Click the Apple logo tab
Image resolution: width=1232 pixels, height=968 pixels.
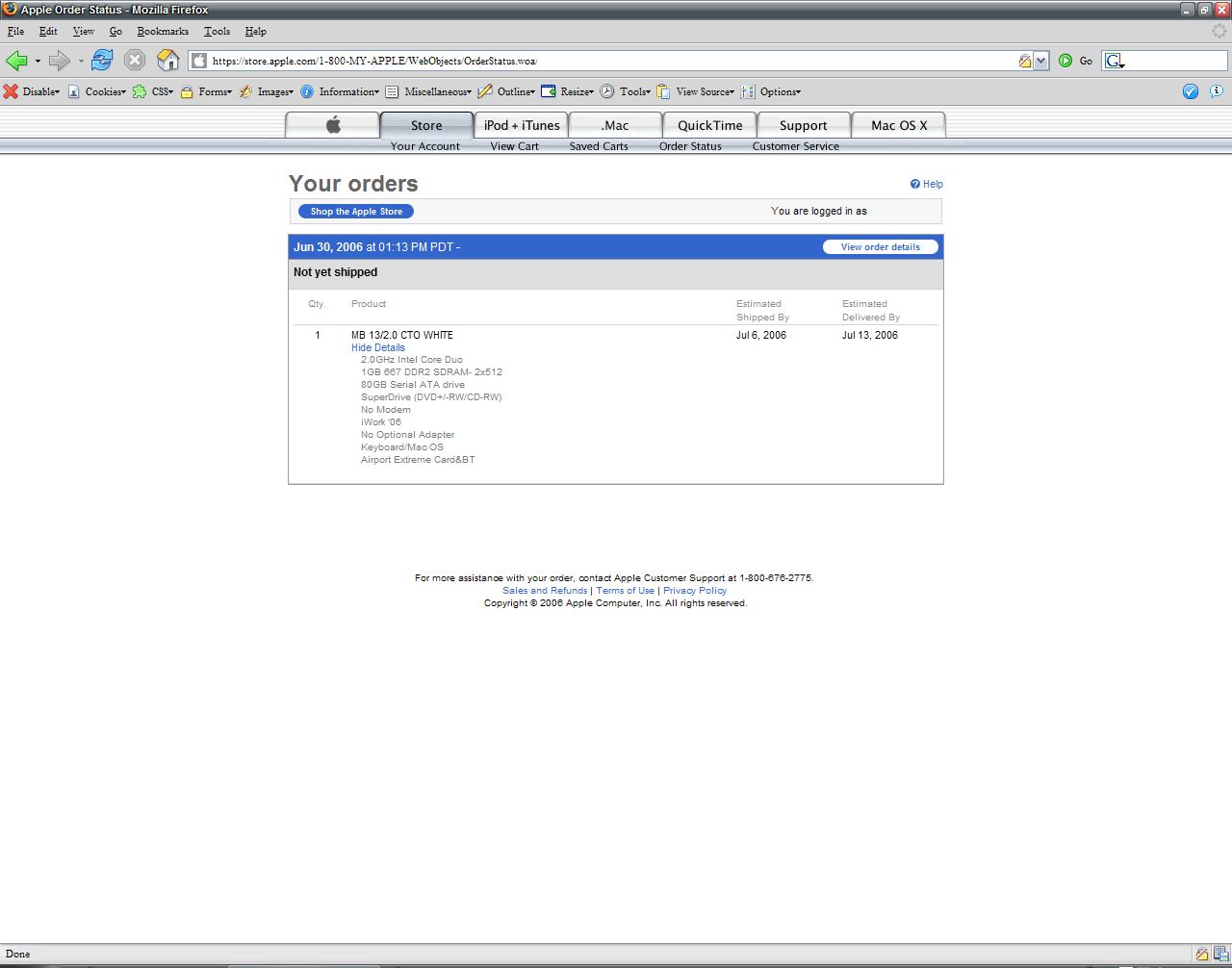coord(333,125)
